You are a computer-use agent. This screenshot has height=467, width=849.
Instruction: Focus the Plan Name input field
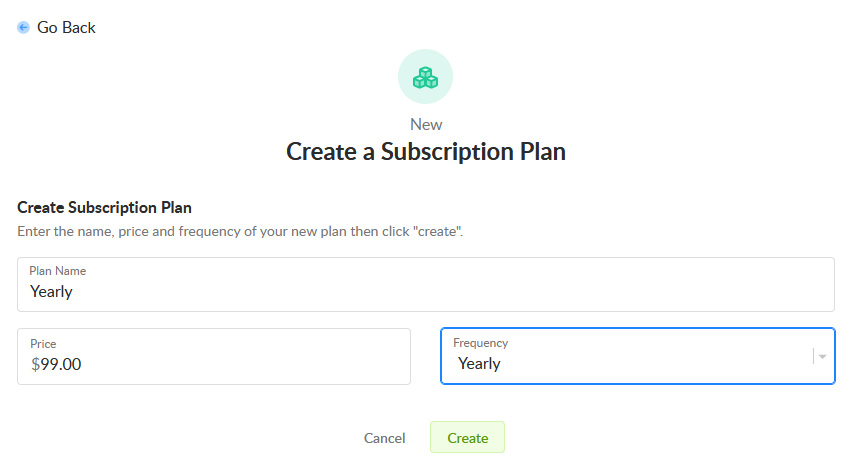coord(426,284)
